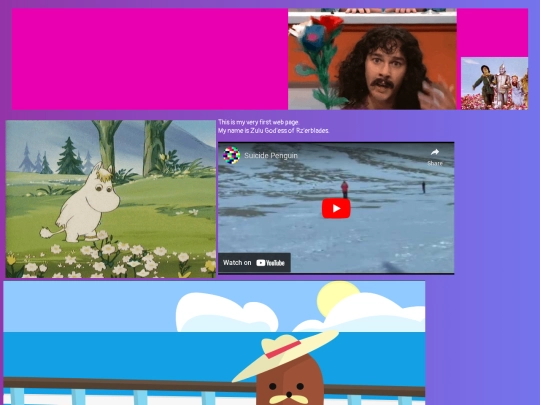Click the video channel avatar icon
The width and height of the screenshot is (540, 405).
[x=231, y=155]
